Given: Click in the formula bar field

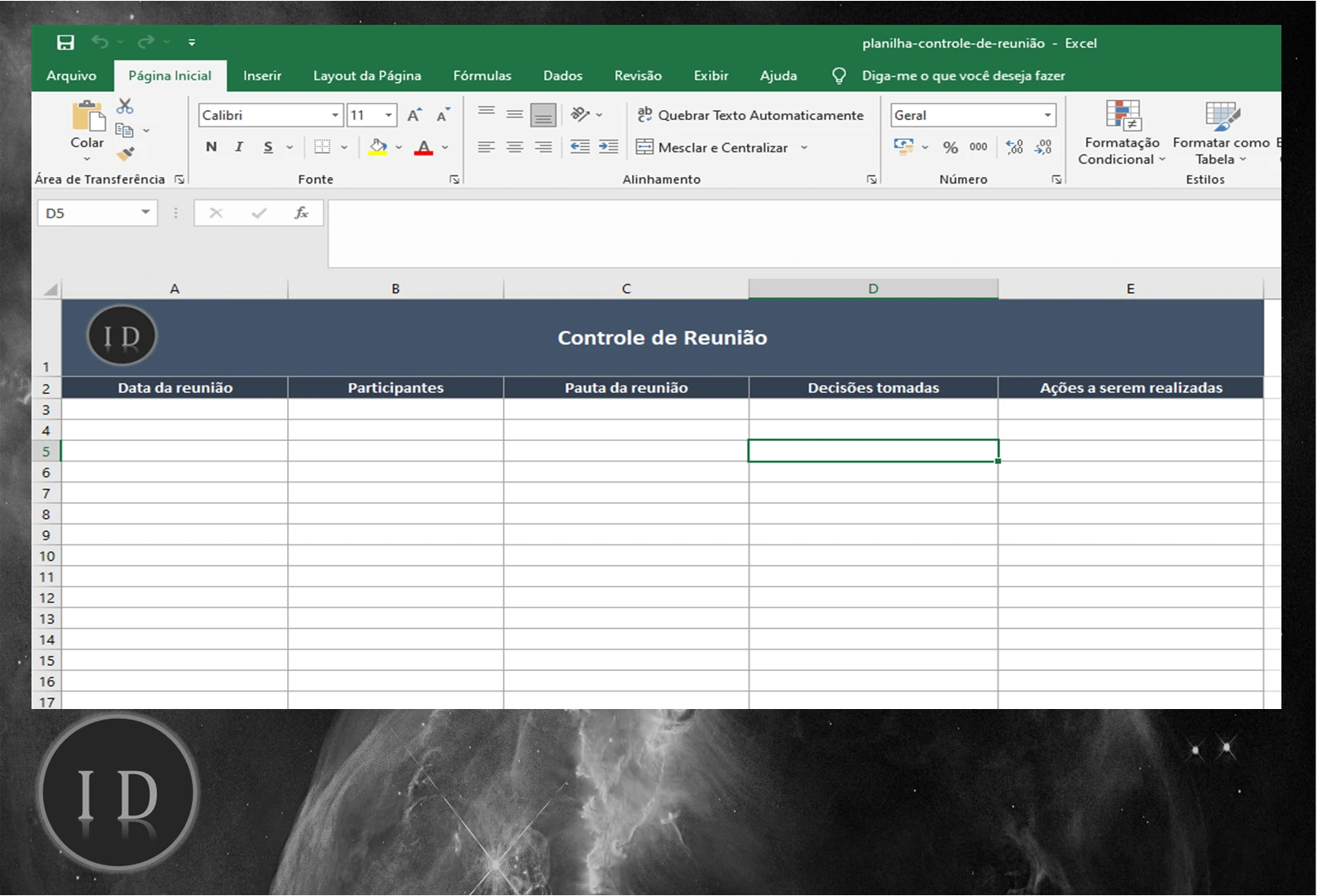Looking at the screenshot, I should pos(804,233).
